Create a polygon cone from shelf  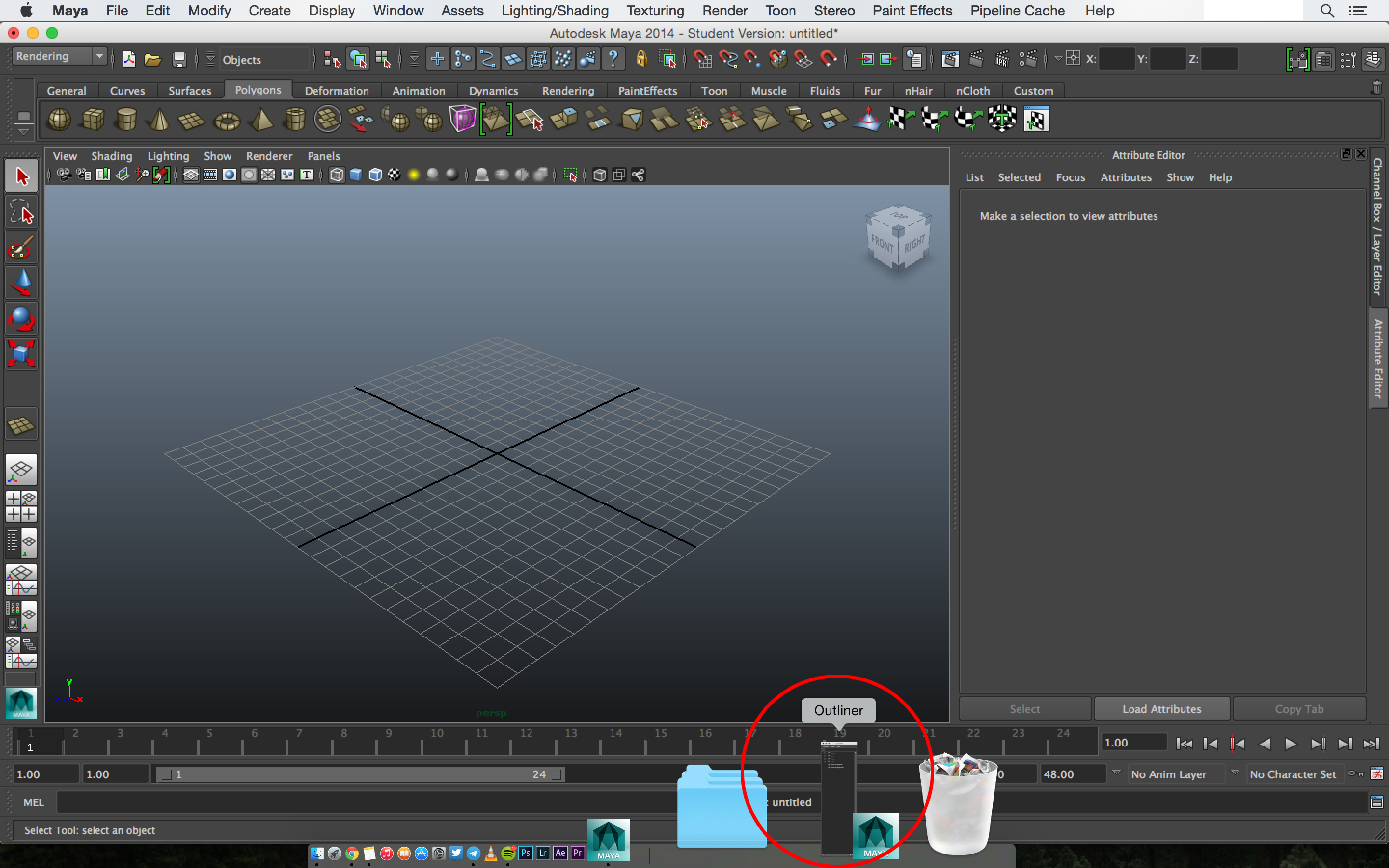159,120
